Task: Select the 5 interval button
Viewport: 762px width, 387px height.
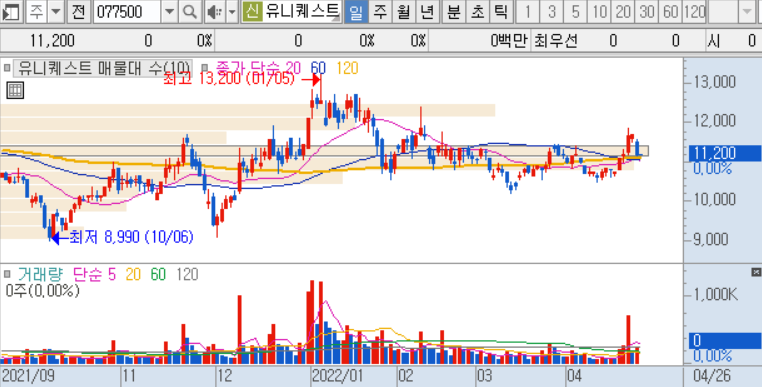Action: tap(575, 12)
